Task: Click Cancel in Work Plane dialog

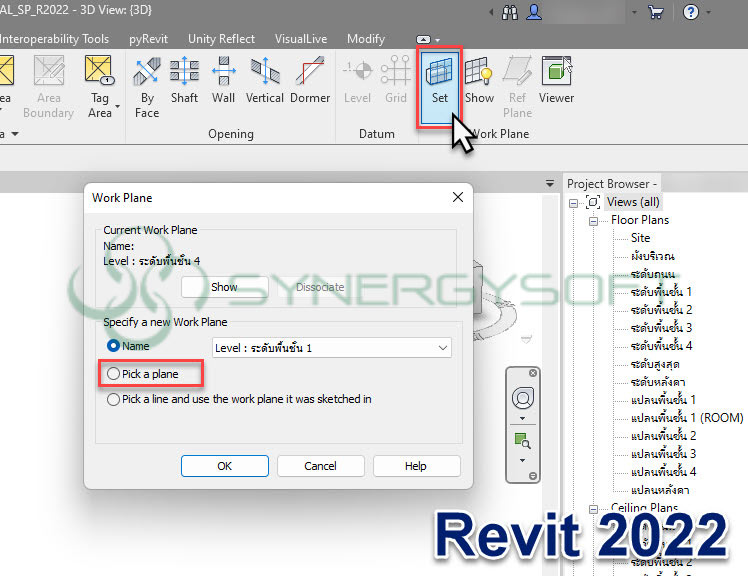Action: click(321, 466)
